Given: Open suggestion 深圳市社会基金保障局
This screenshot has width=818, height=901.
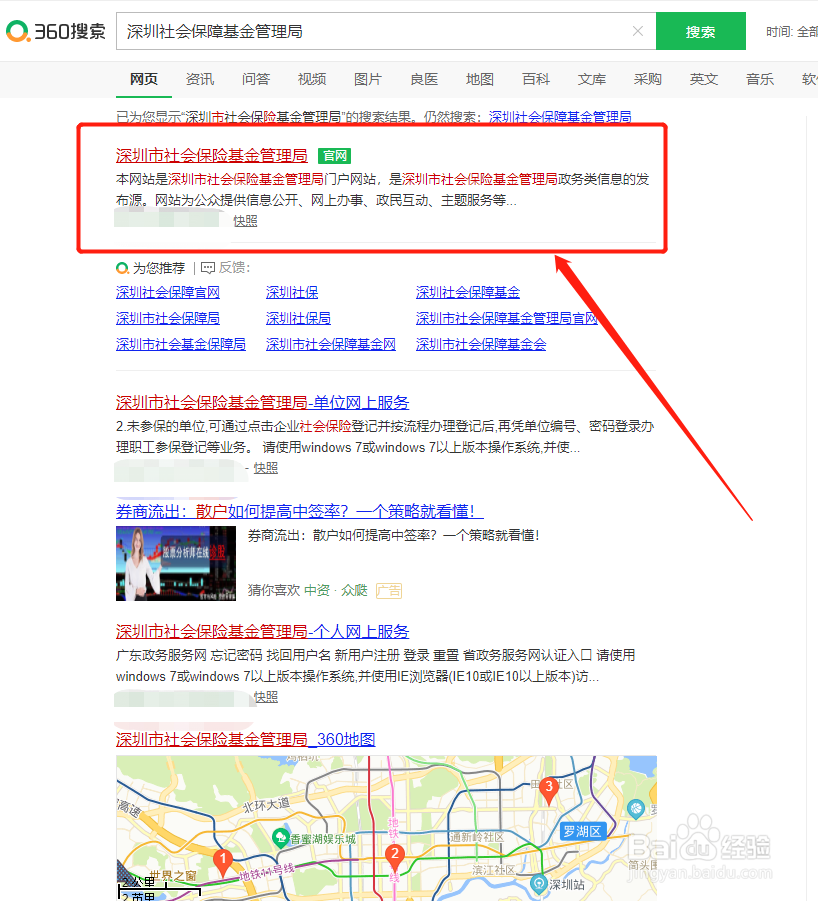Looking at the screenshot, I should click(x=181, y=344).
